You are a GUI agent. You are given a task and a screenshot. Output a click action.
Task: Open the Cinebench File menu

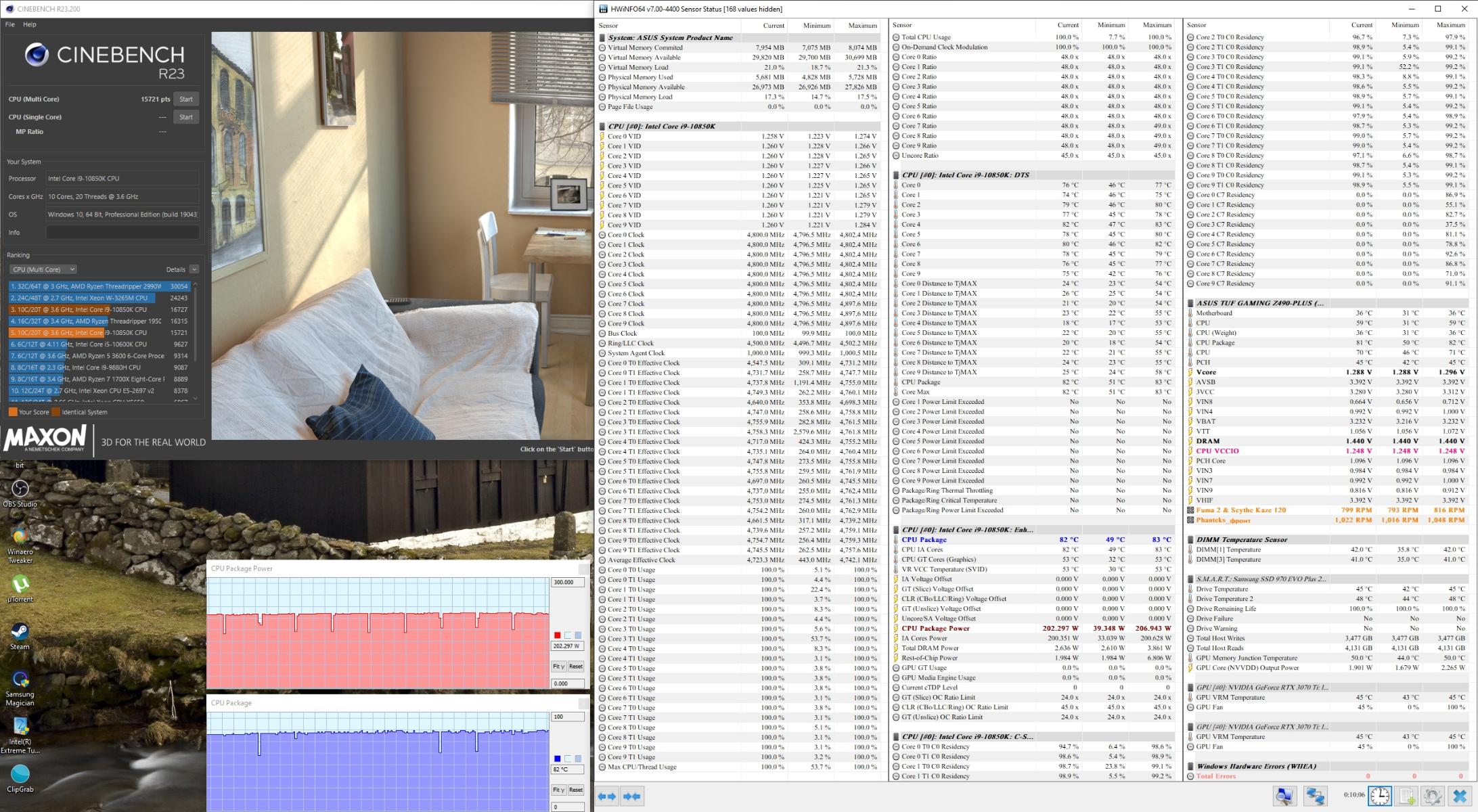(9, 24)
